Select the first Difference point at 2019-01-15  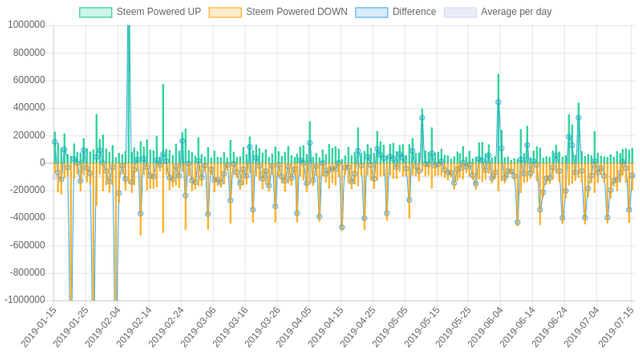55,142
